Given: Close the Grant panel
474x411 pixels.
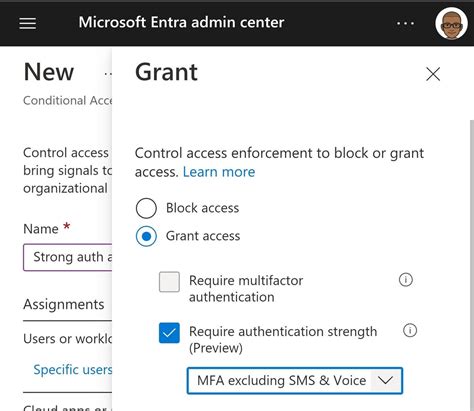Looking at the screenshot, I should pyautogui.click(x=433, y=74).
